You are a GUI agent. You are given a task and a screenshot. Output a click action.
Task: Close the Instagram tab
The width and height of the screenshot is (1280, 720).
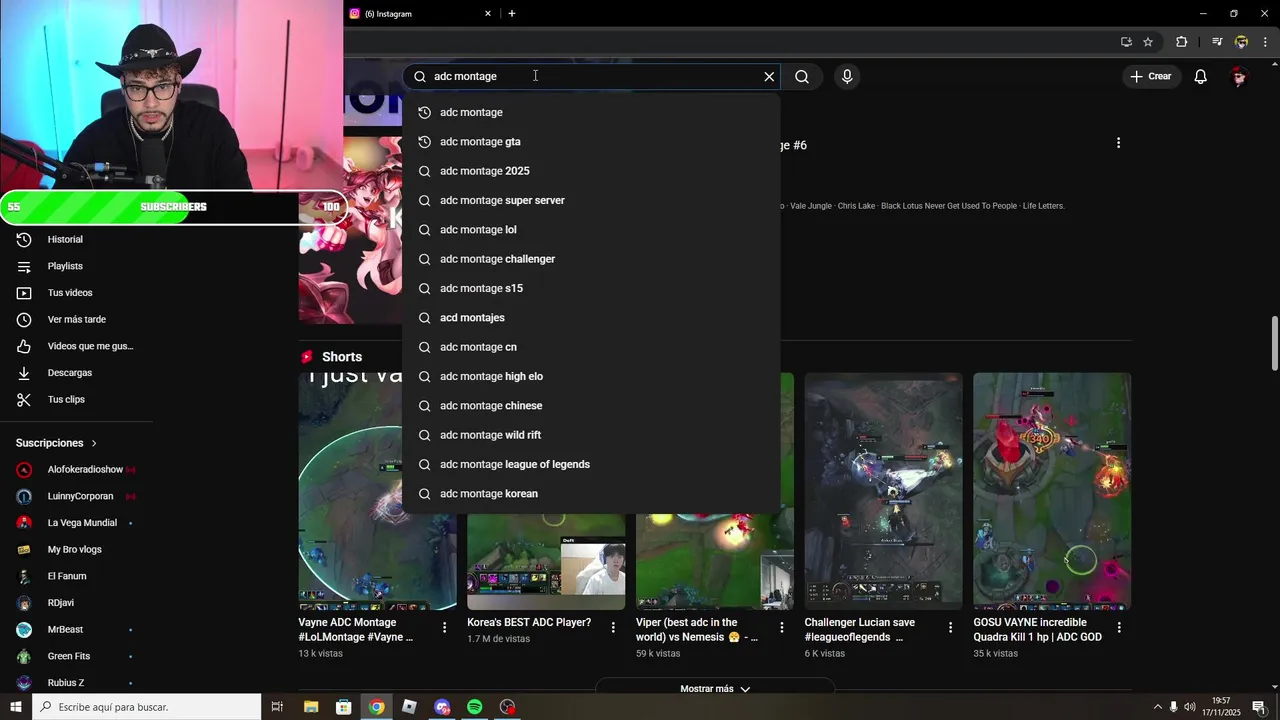[x=488, y=14]
